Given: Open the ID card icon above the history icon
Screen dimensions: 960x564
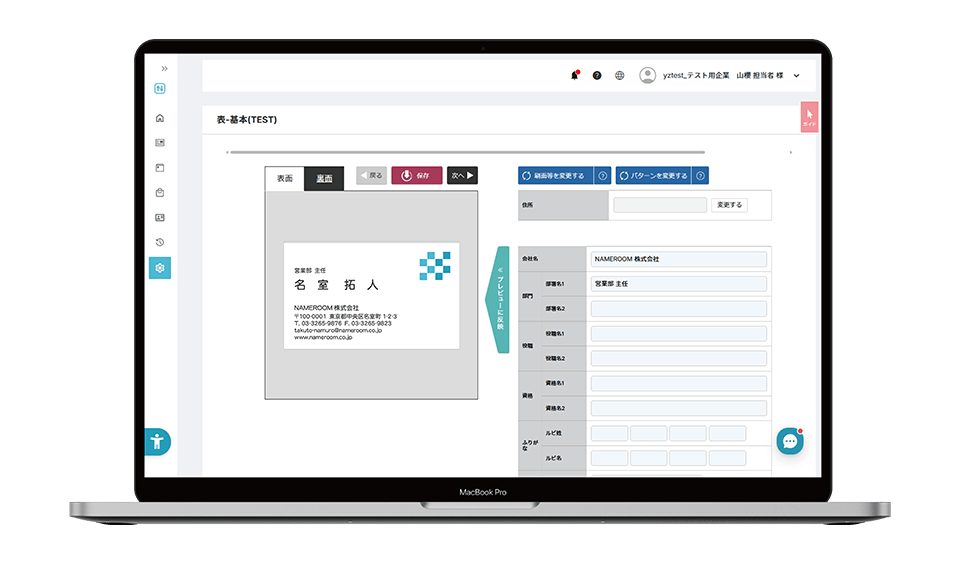Looking at the screenshot, I should tap(160, 217).
